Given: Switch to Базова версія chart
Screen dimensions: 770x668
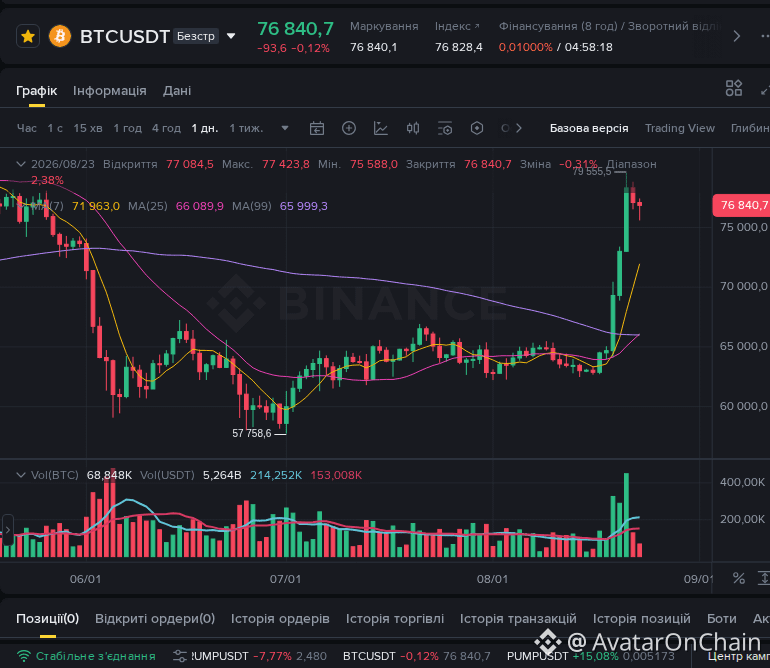Looking at the screenshot, I should (x=589, y=128).
